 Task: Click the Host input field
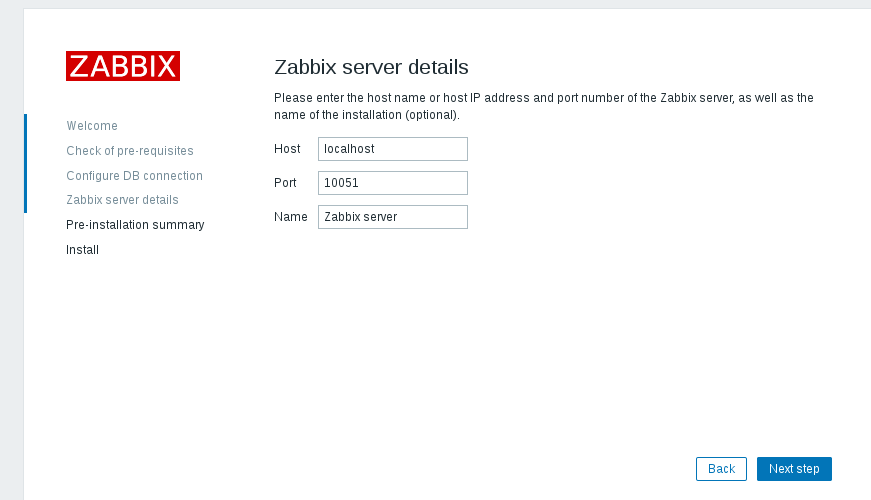(x=393, y=149)
